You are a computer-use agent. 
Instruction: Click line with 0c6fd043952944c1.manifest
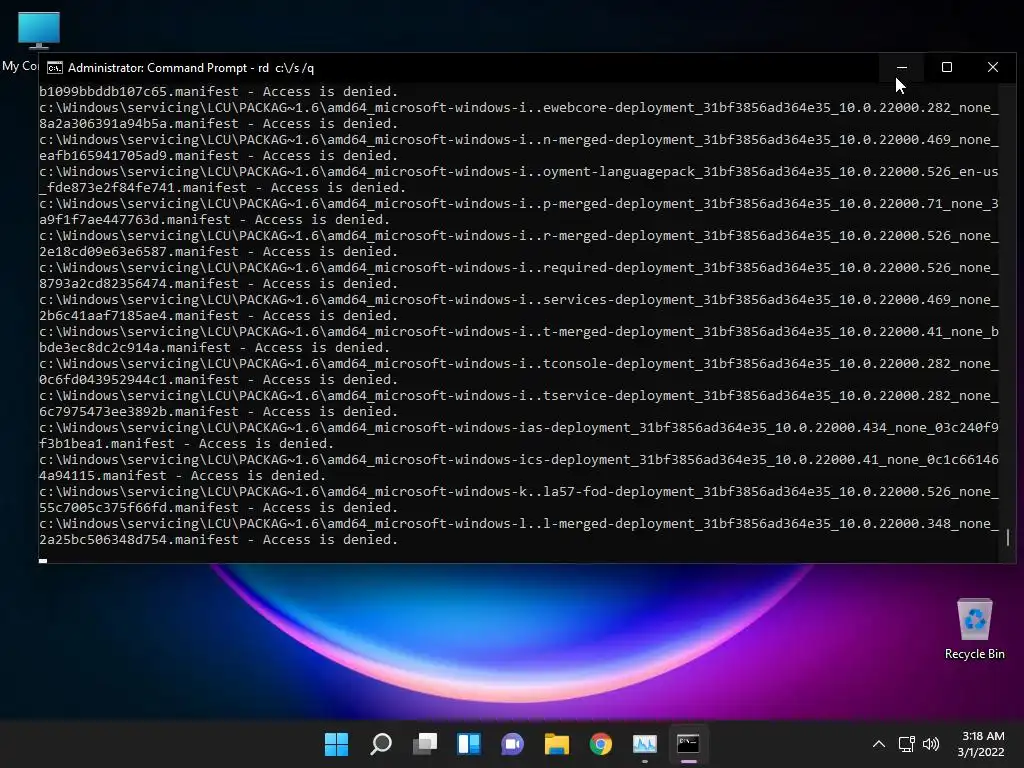219,379
